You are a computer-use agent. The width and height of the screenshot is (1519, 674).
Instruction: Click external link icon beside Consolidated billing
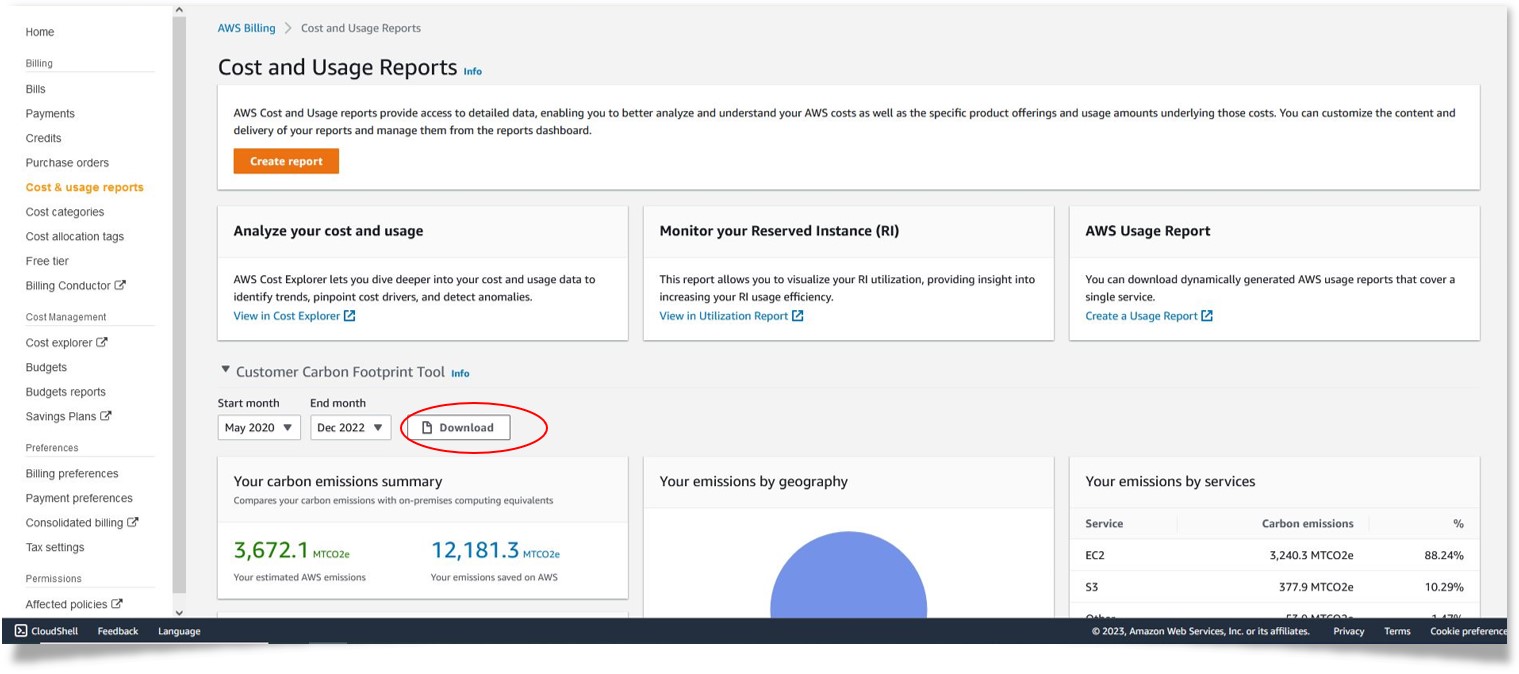133,522
